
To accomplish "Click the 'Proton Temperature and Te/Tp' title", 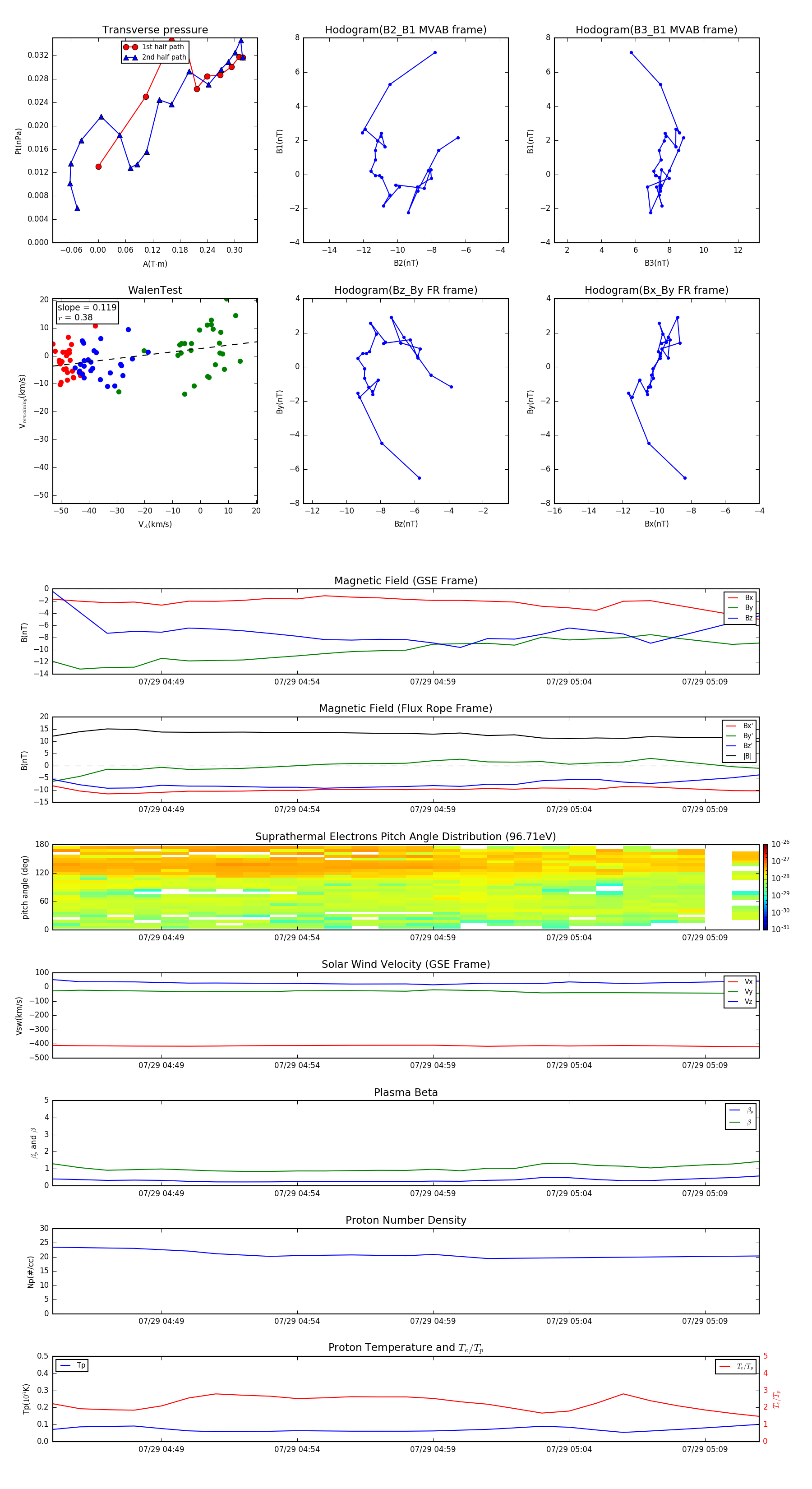I will pyautogui.click(x=406, y=1348).
